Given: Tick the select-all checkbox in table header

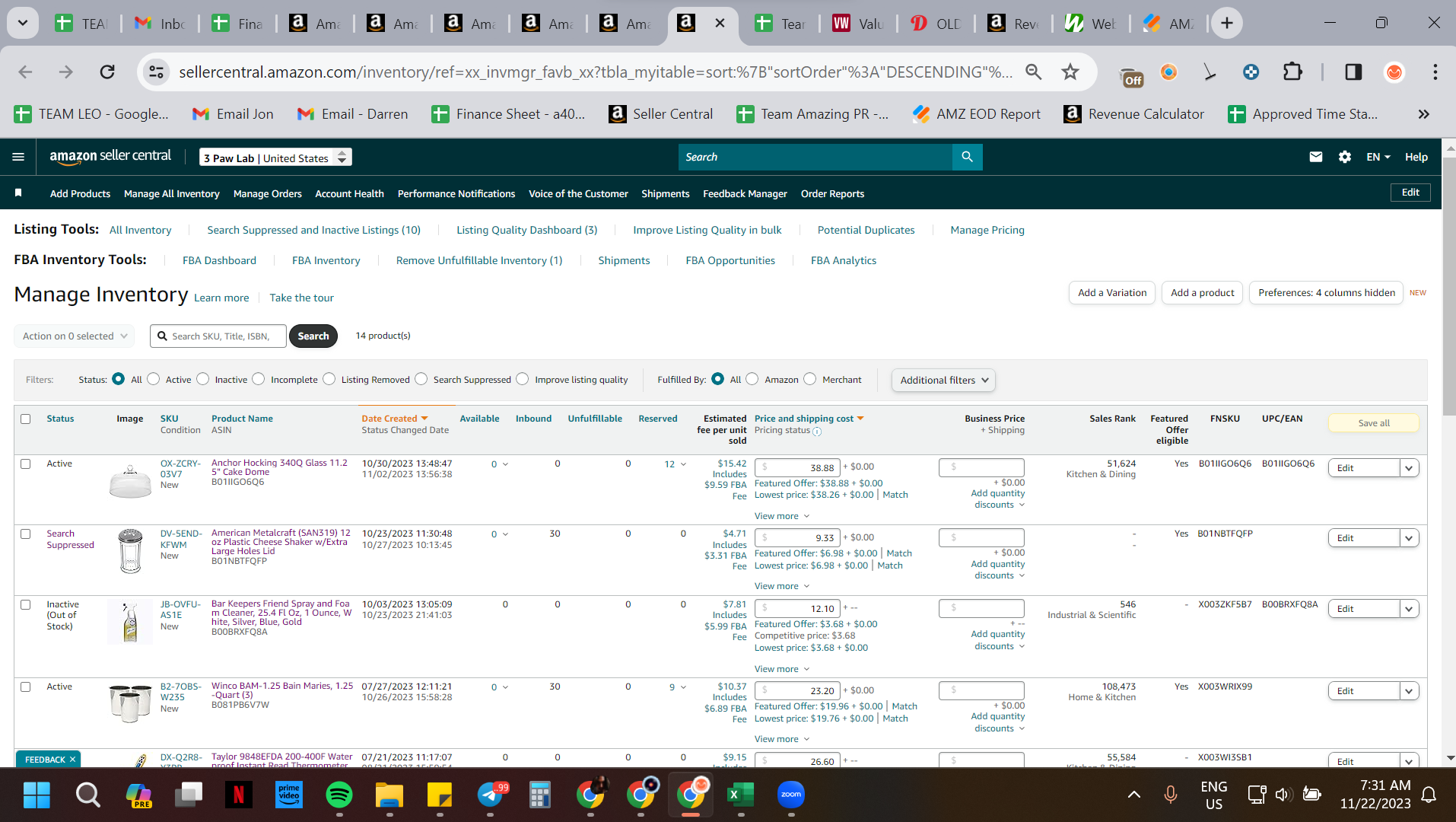Looking at the screenshot, I should pyautogui.click(x=26, y=419).
